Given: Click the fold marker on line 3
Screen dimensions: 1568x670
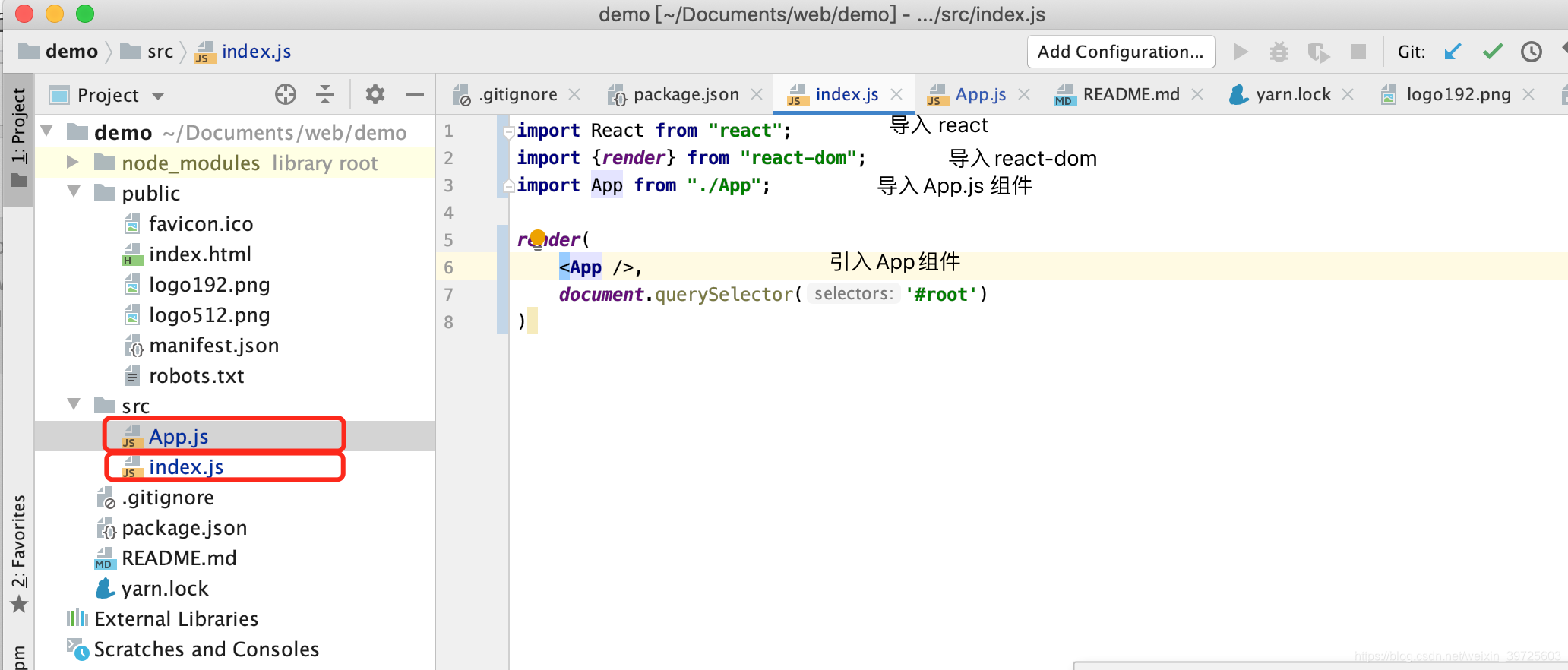Looking at the screenshot, I should pos(509,185).
